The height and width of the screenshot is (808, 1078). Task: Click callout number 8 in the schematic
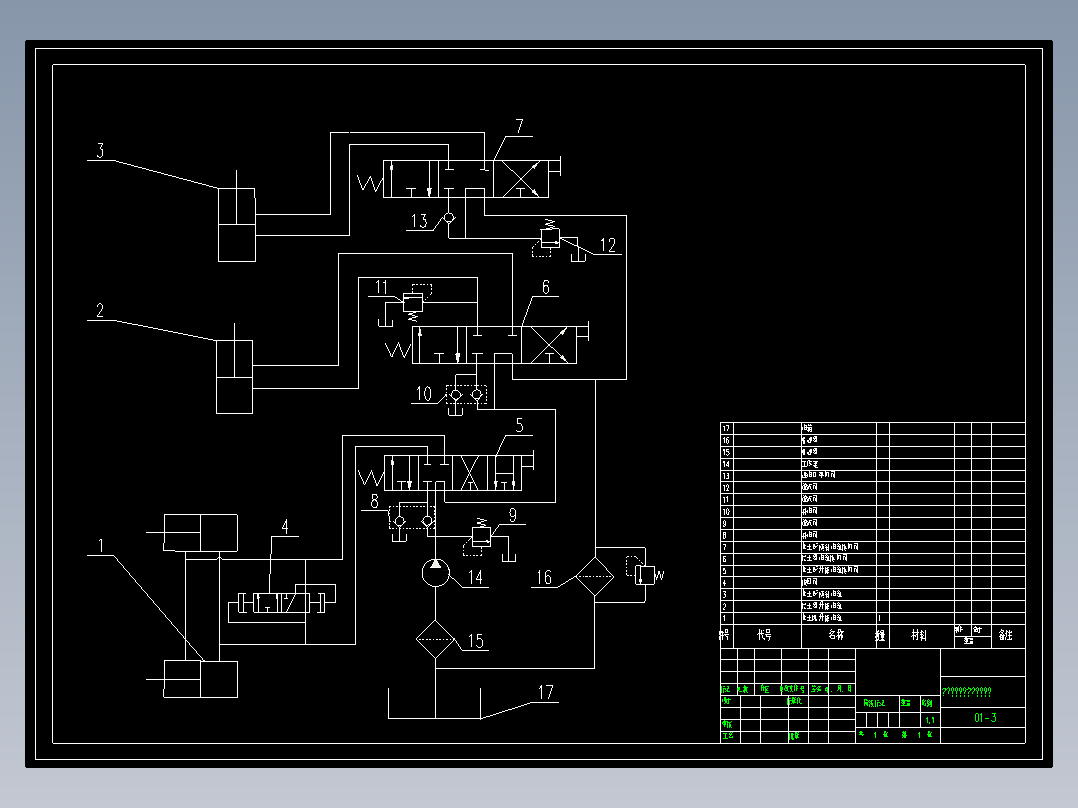pos(375,502)
